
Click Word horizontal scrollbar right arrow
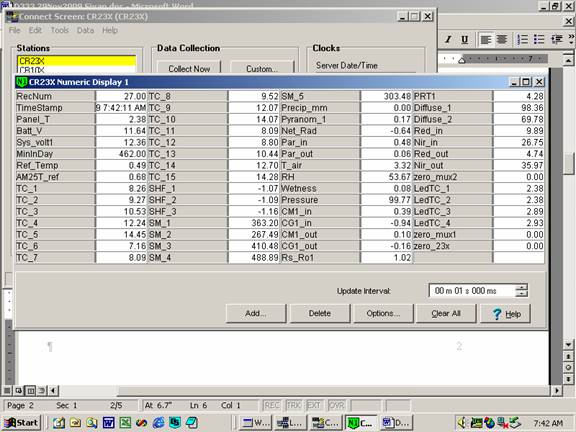(557, 390)
